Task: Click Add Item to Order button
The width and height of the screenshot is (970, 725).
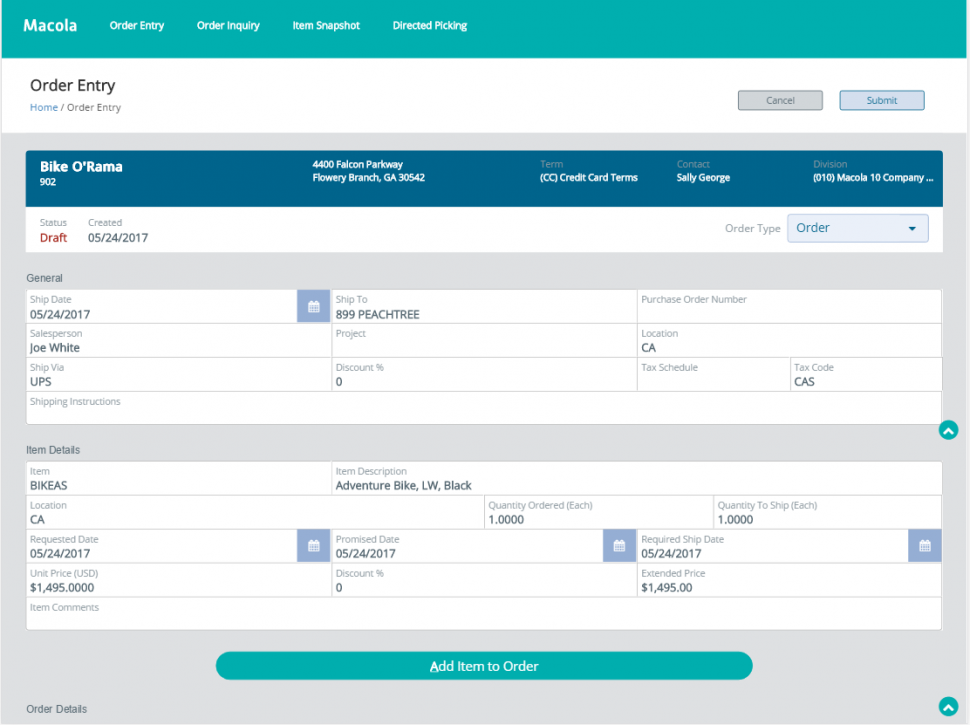Action: [484, 666]
